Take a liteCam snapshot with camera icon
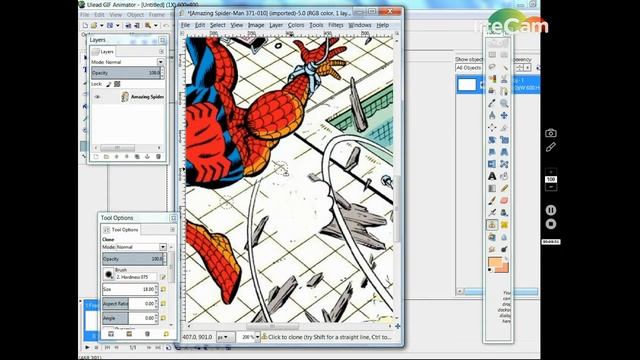 tap(551, 133)
